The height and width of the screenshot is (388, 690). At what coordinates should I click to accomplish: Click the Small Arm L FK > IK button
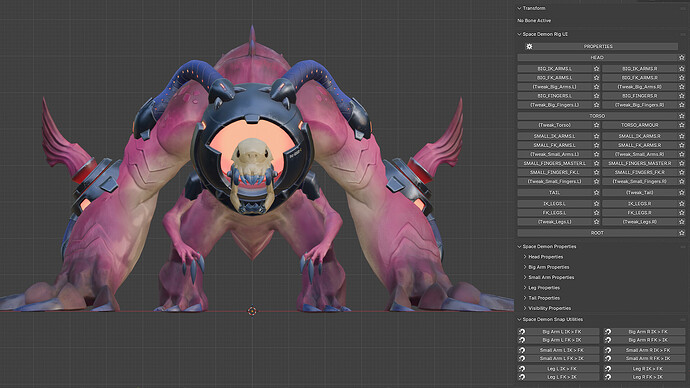coord(562,359)
